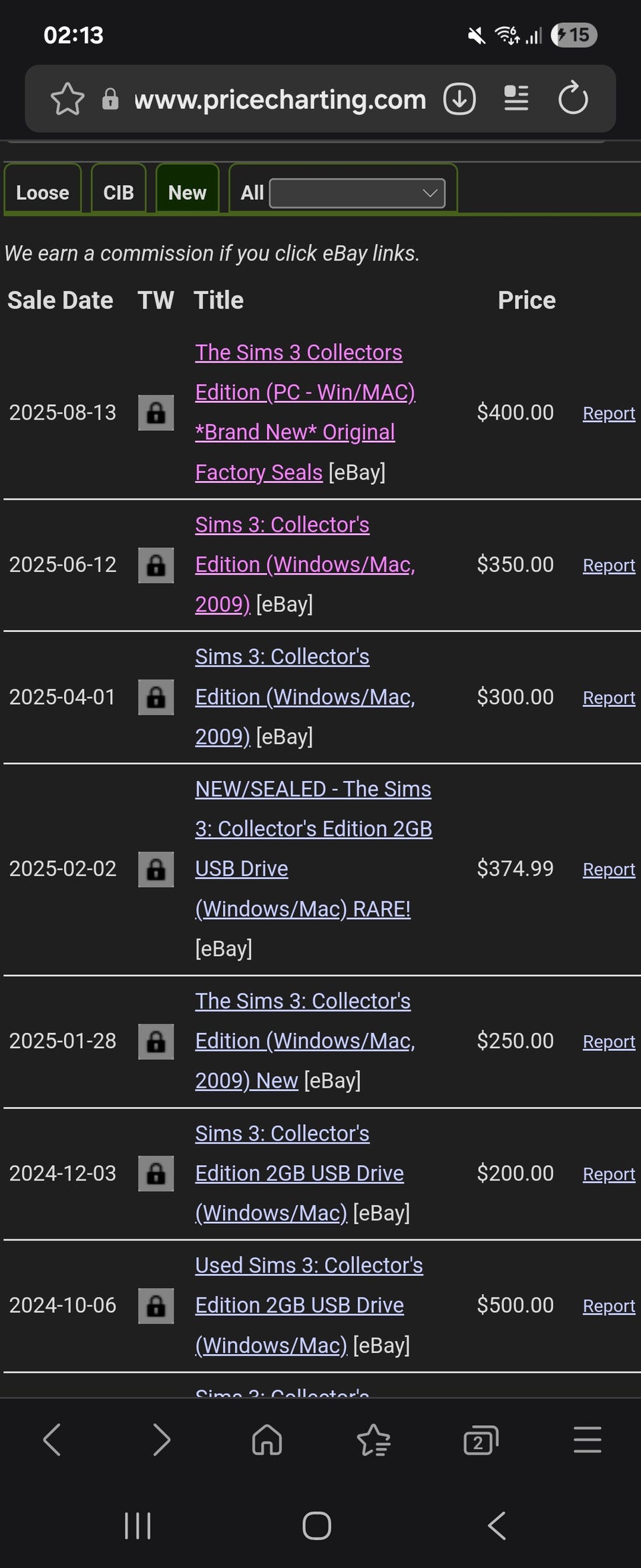Image resolution: width=641 pixels, height=1568 pixels.
Task: Open the browser hamburger menu
Action: pos(588,1439)
